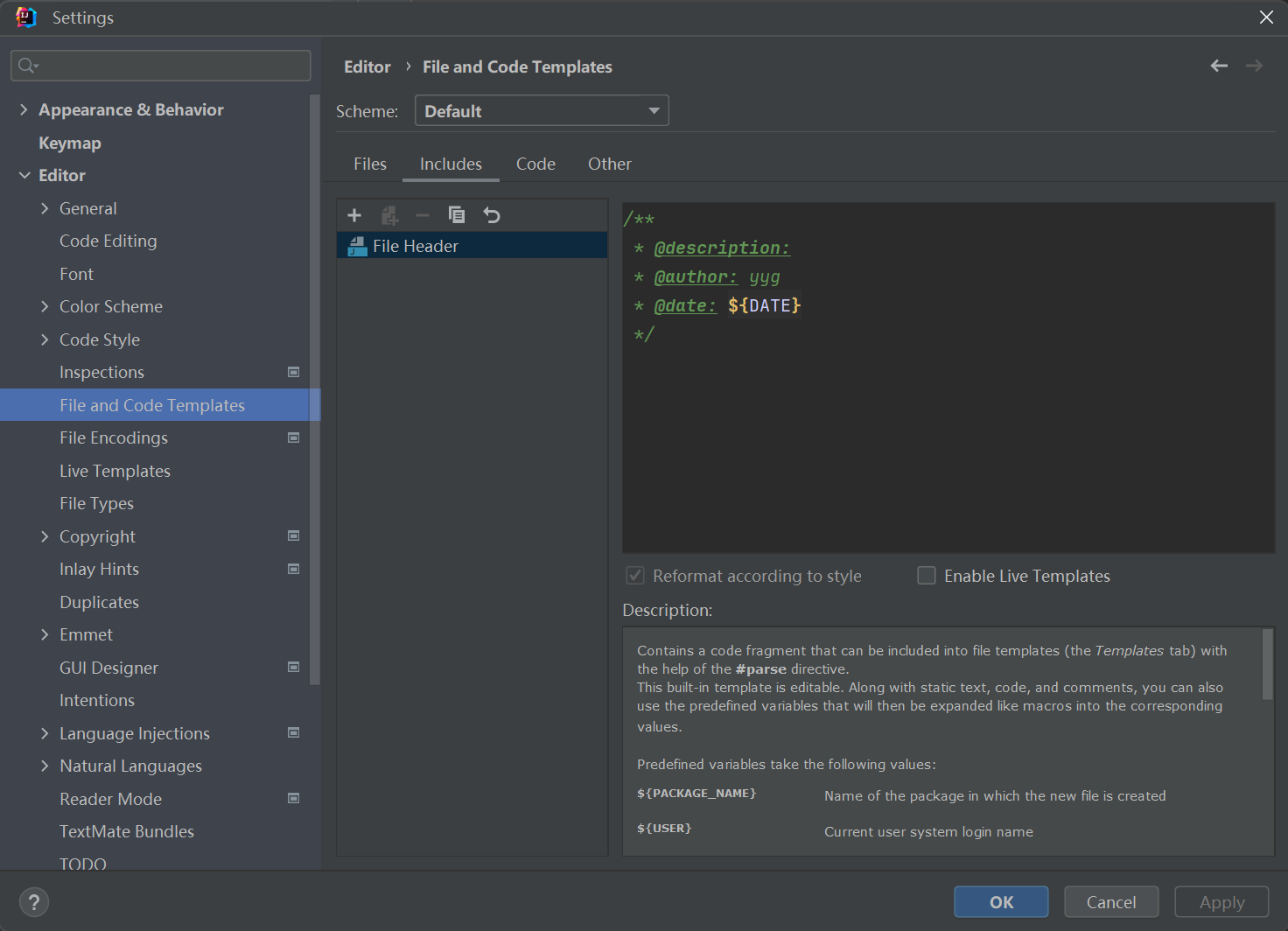The height and width of the screenshot is (931, 1288).
Task: Click the Cancel button
Action: [1111, 902]
